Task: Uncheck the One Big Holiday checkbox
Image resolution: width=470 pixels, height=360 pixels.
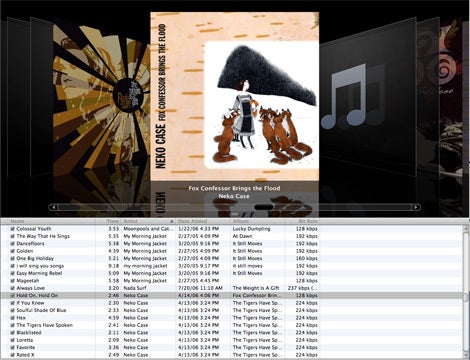Action: click(12, 259)
